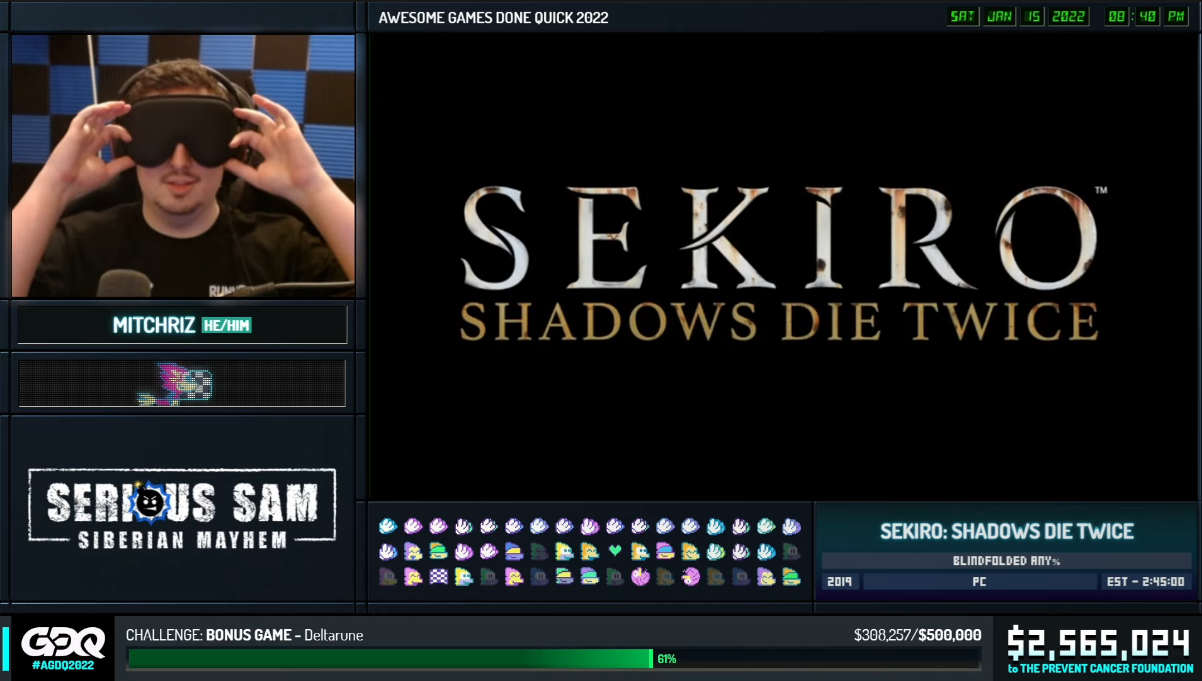Click the runner webcam feed

183,166
